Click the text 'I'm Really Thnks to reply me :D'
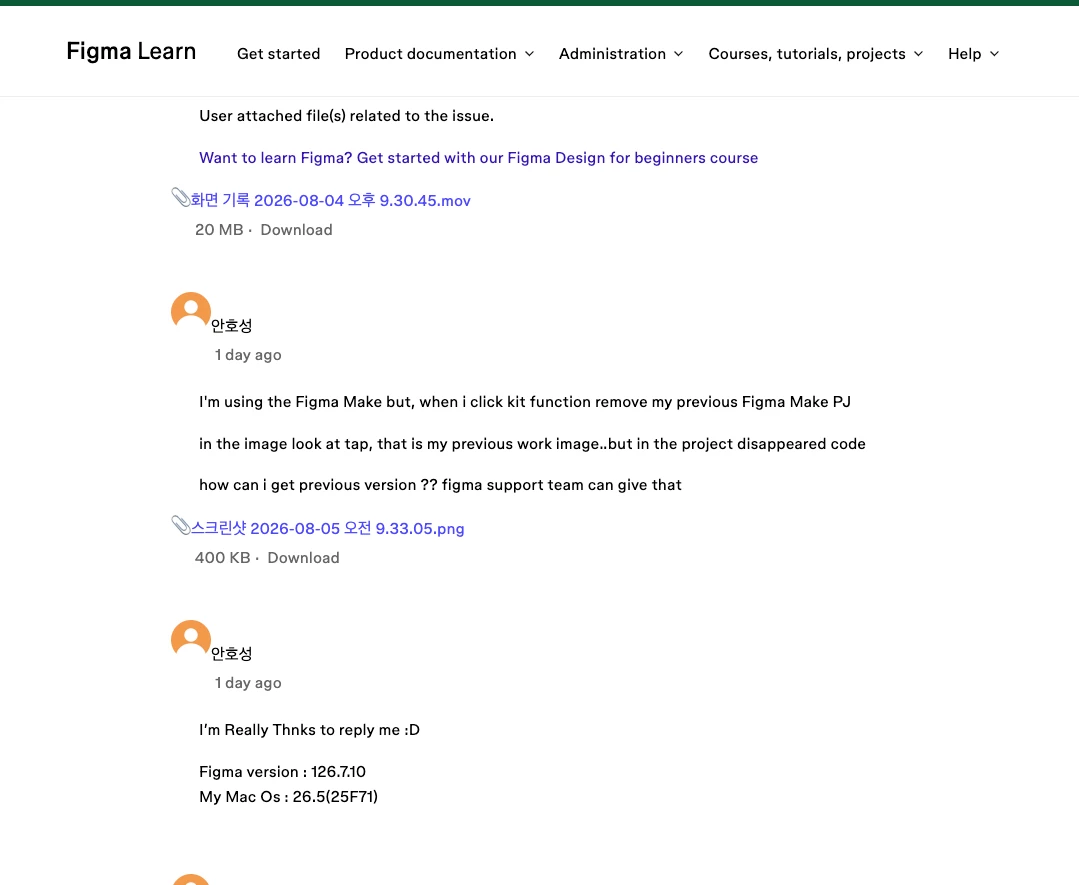The height and width of the screenshot is (885, 1079). 309,730
